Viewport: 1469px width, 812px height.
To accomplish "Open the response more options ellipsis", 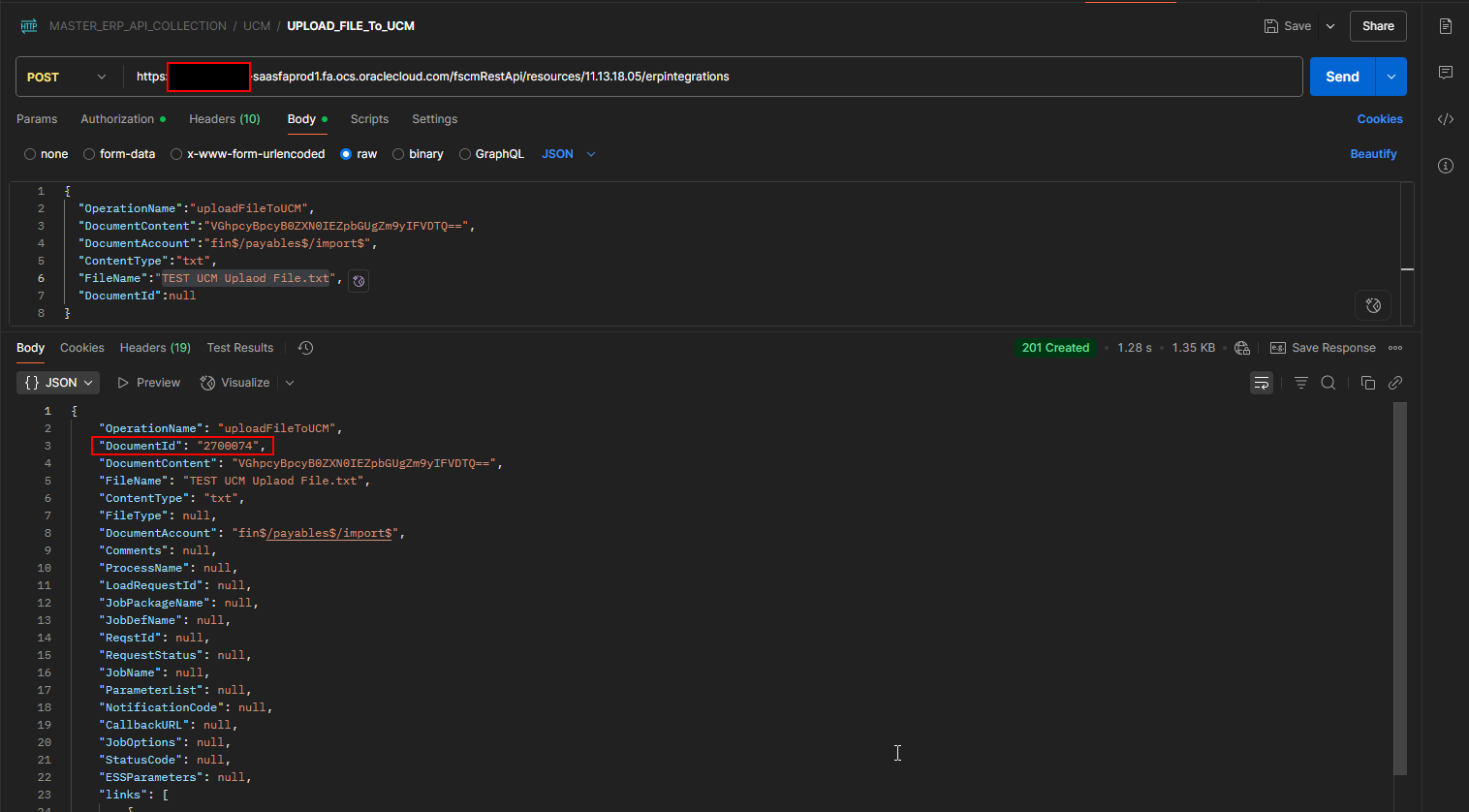I will 1395,348.
